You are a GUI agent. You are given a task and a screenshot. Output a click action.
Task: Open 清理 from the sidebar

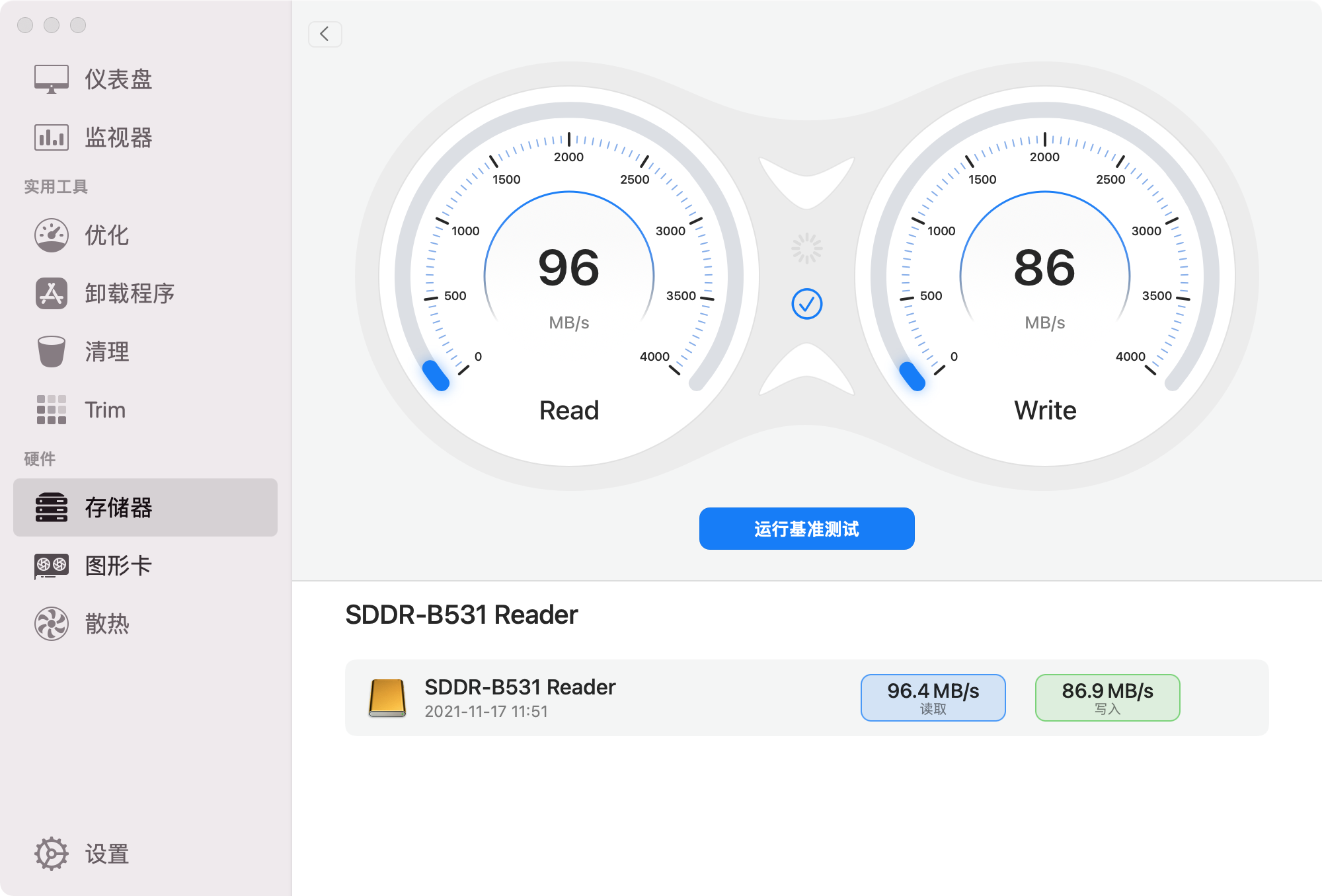pyautogui.click(x=145, y=352)
